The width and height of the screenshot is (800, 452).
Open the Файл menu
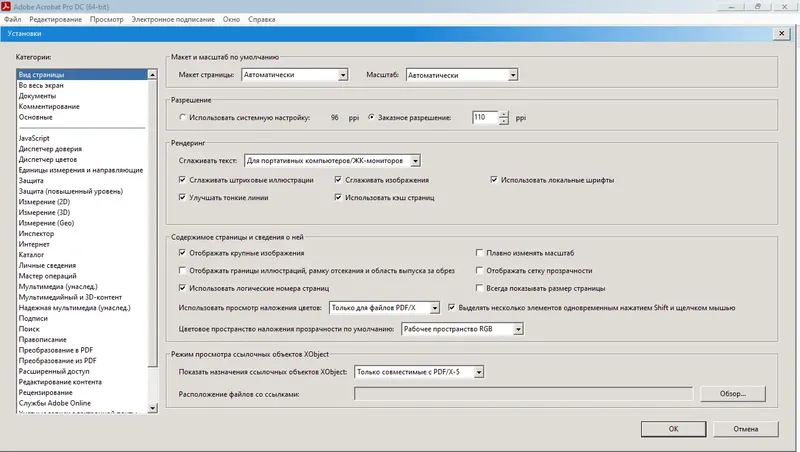click(x=12, y=19)
